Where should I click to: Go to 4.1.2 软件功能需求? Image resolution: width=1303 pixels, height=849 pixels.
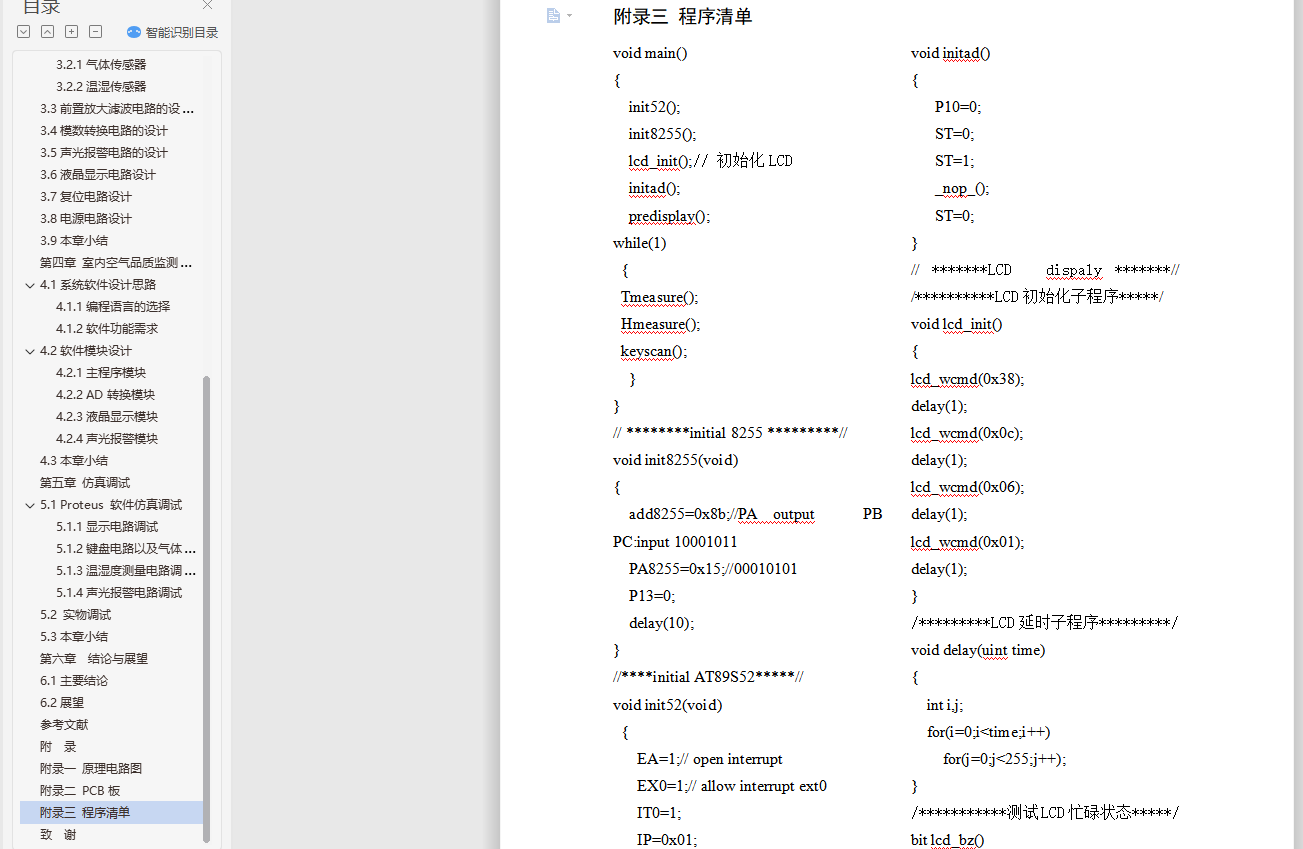(107, 329)
